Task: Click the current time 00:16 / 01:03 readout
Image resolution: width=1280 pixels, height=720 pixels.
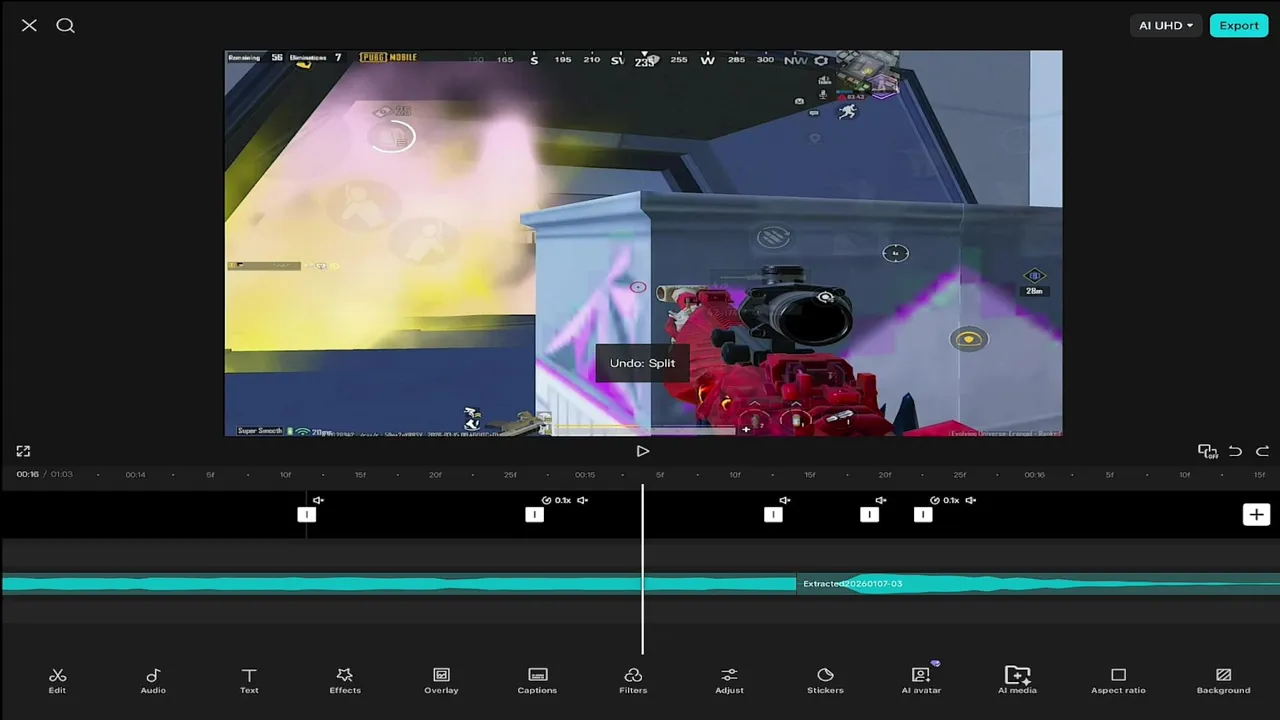Action: (x=44, y=474)
